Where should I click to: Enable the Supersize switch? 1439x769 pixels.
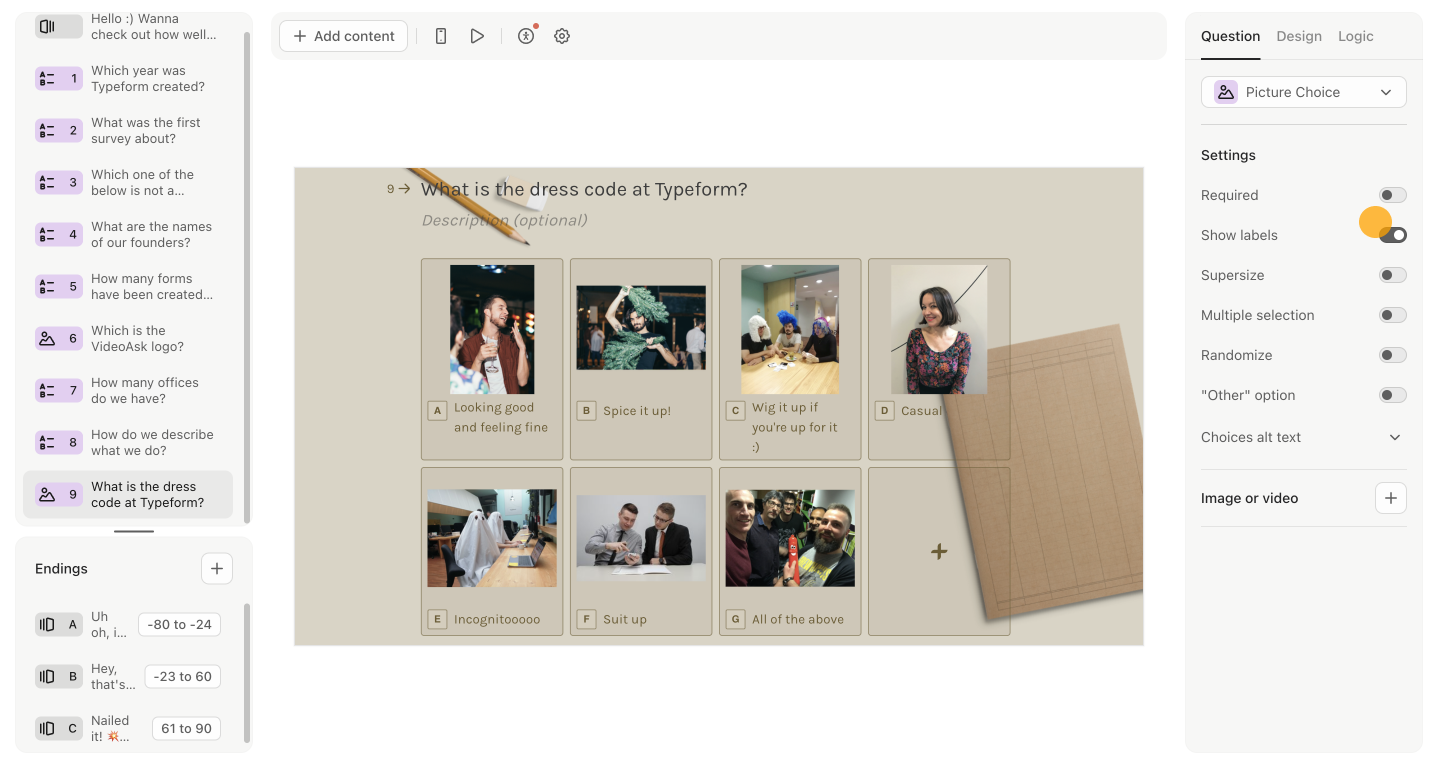[x=1393, y=275]
